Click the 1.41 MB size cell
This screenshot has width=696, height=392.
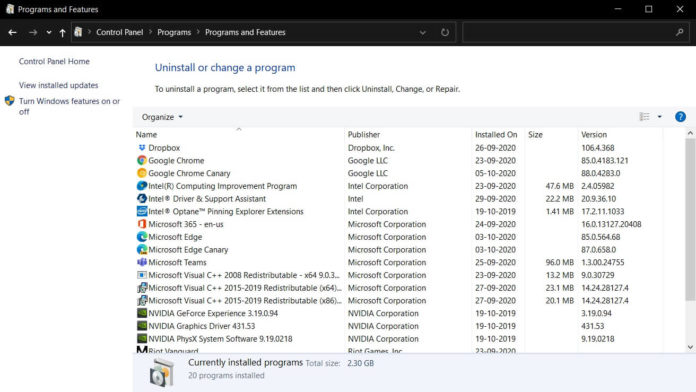pyautogui.click(x=559, y=211)
